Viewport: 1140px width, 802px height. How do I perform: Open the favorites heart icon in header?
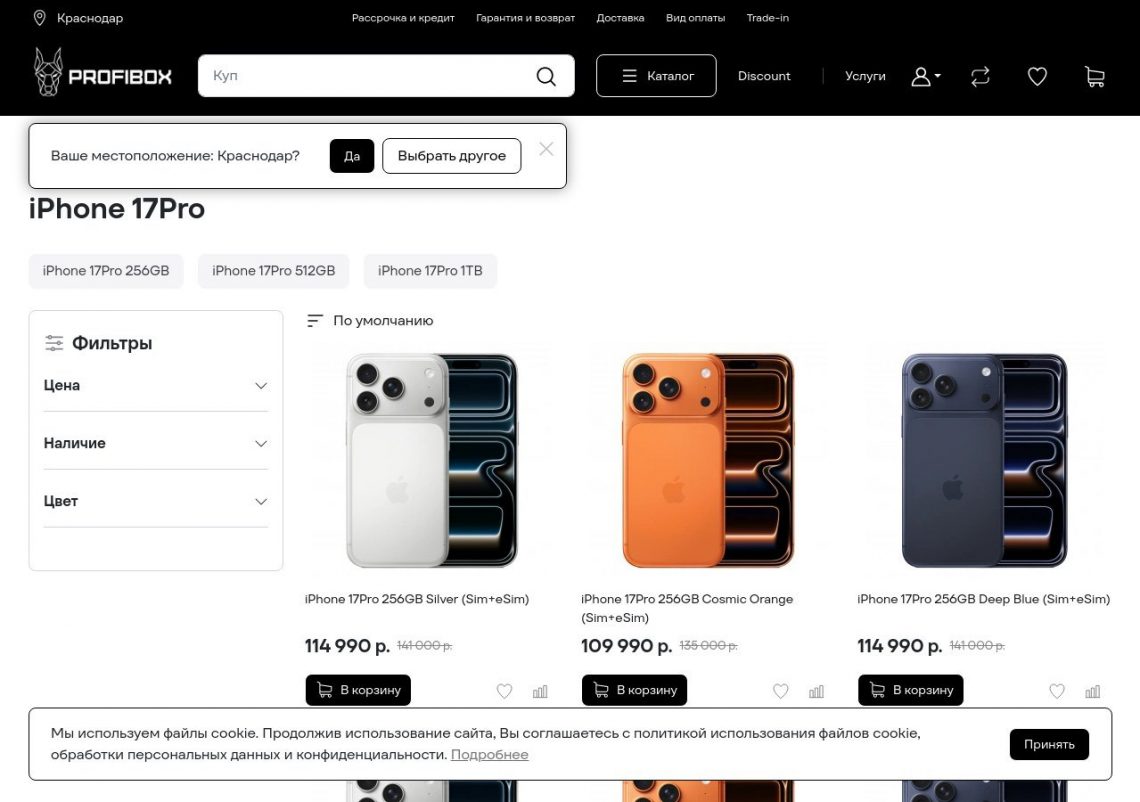1037,77
